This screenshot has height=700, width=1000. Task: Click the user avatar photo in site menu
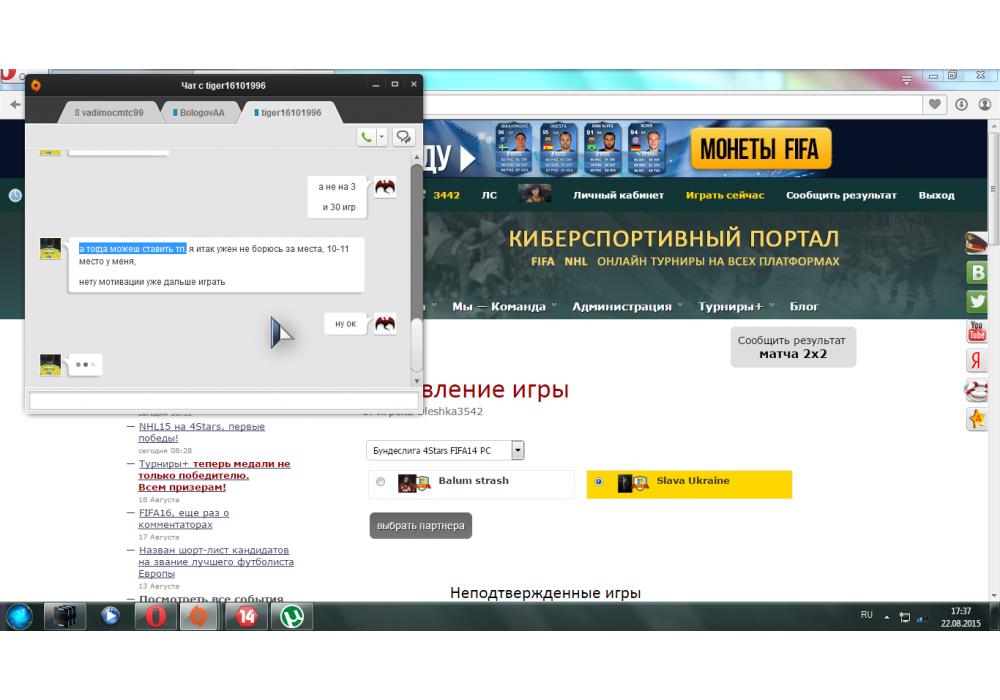pos(534,193)
